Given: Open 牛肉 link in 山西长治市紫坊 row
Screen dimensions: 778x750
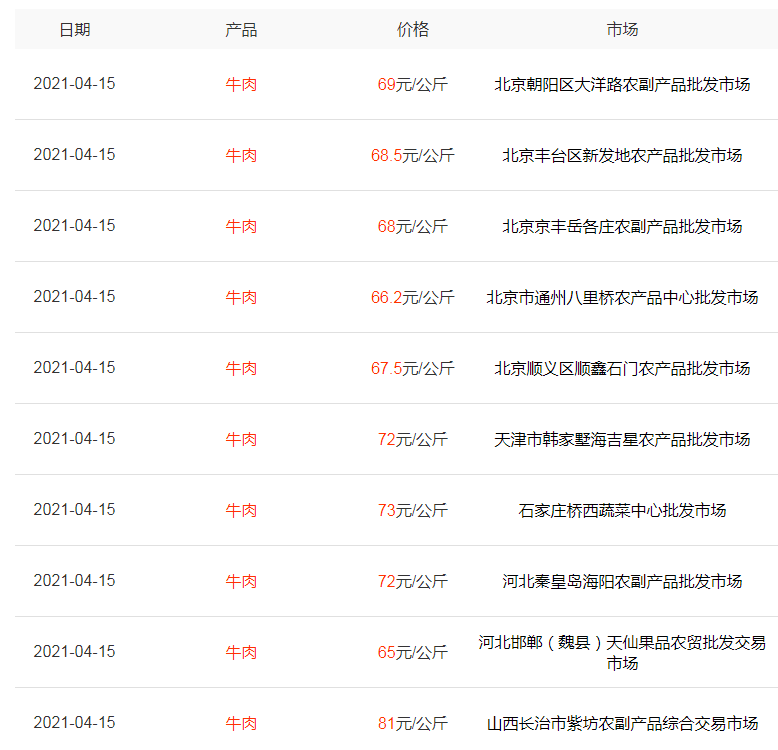Looking at the screenshot, I should pyautogui.click(x=241, y=723).
